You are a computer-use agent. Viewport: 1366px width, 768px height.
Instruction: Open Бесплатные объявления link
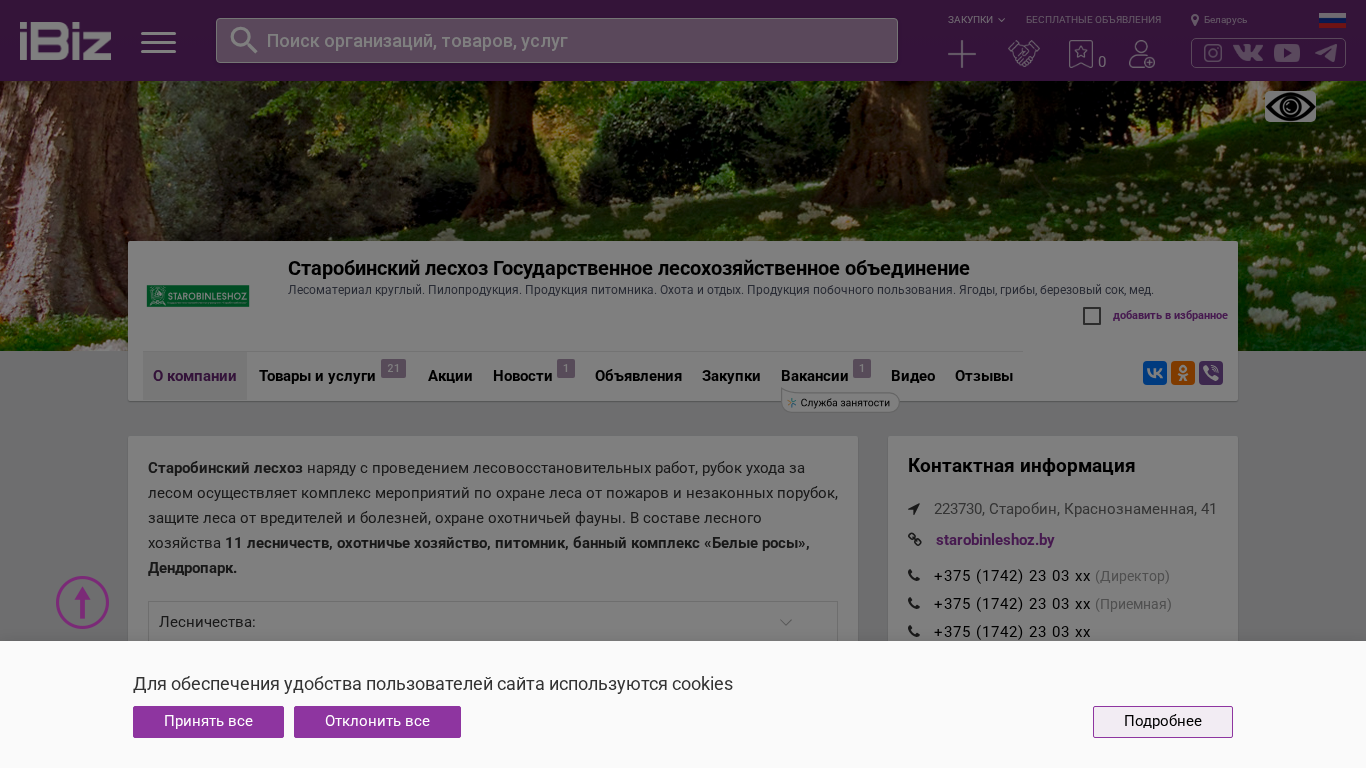[x=1093, y=20]
